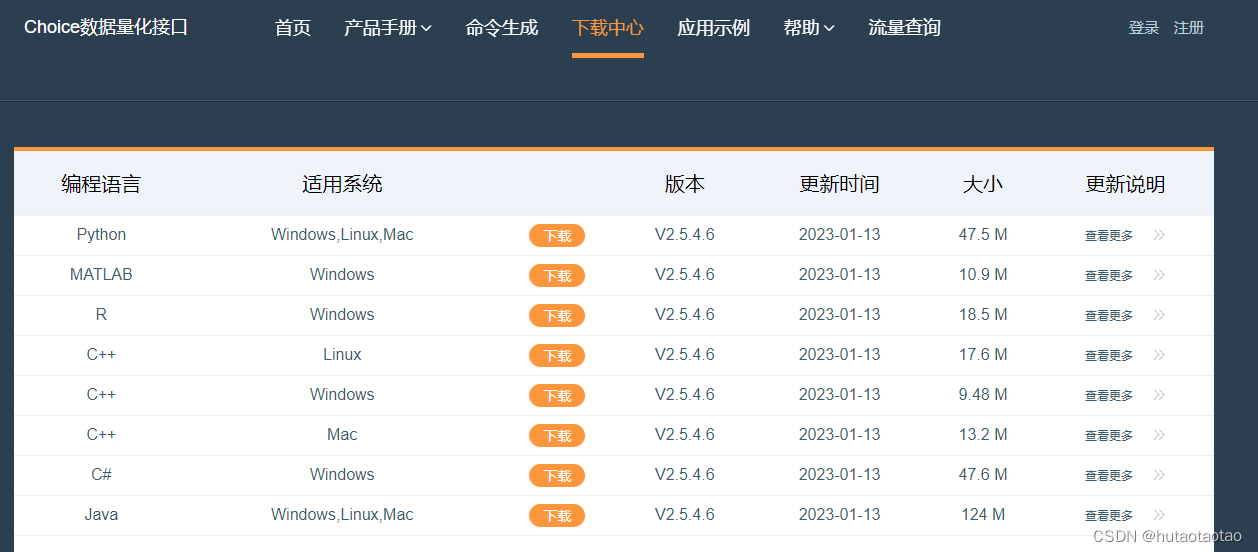
Task: Click the 编程语言 column header
Action: click(101, 184)
